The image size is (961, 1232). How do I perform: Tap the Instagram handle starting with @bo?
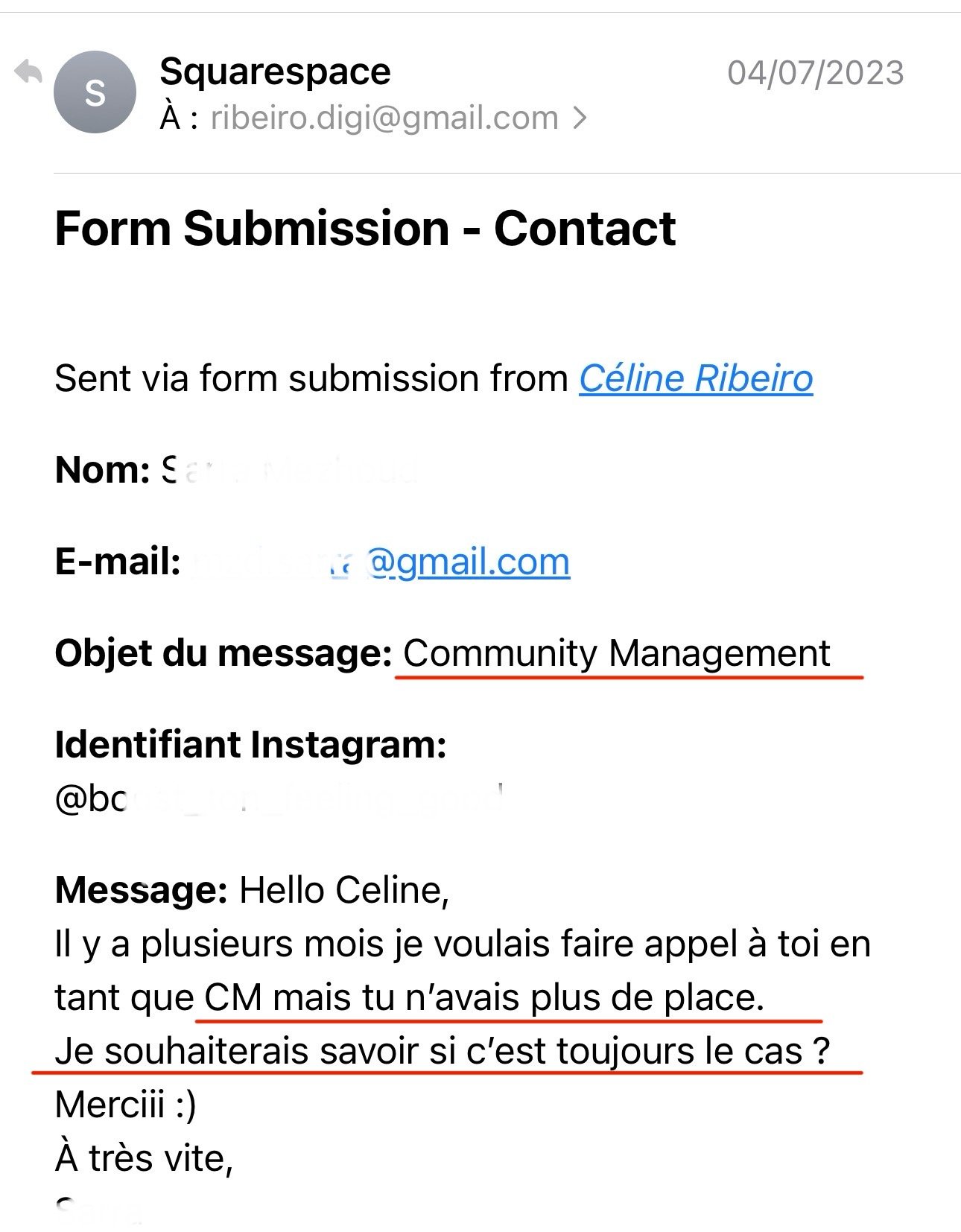coord(279,798)
